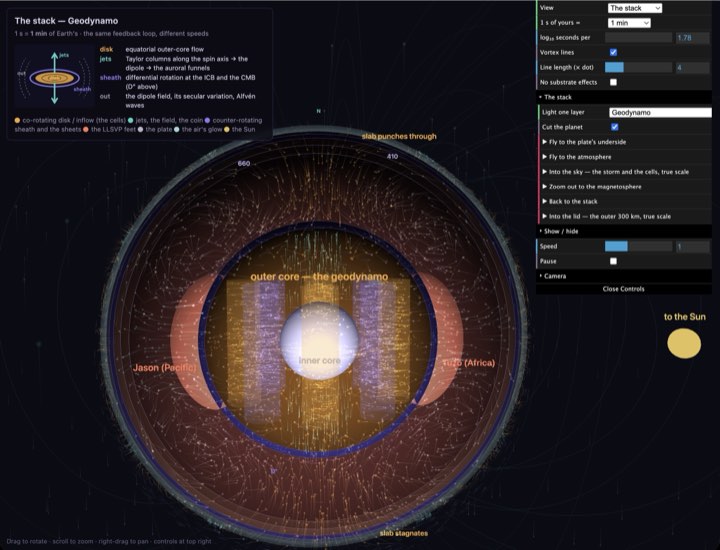Click the 'out' legend term in list
720x550 pixels.
click(105, 96)
